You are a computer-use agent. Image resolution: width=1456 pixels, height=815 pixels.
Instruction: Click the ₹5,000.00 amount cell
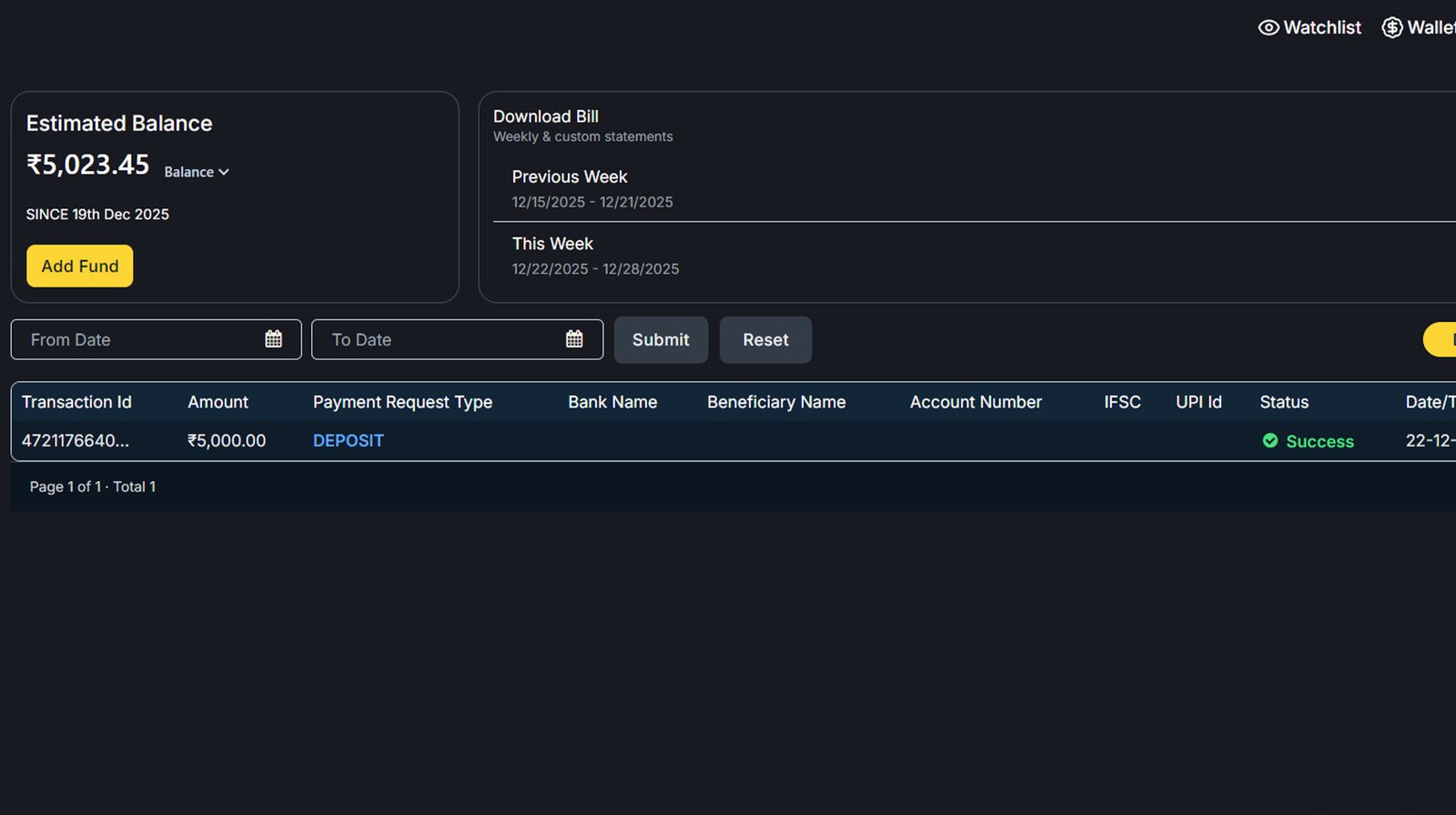coord(227,440)
